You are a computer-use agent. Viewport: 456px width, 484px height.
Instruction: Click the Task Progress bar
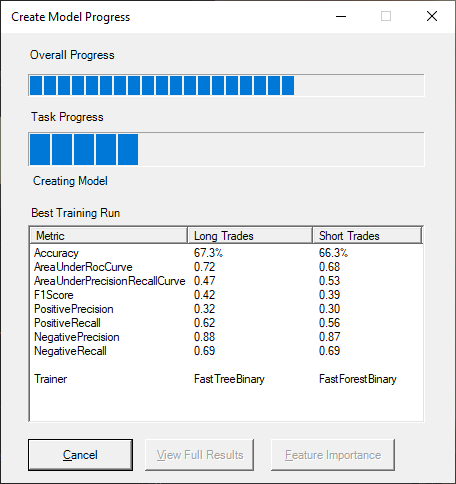point(226,149)
